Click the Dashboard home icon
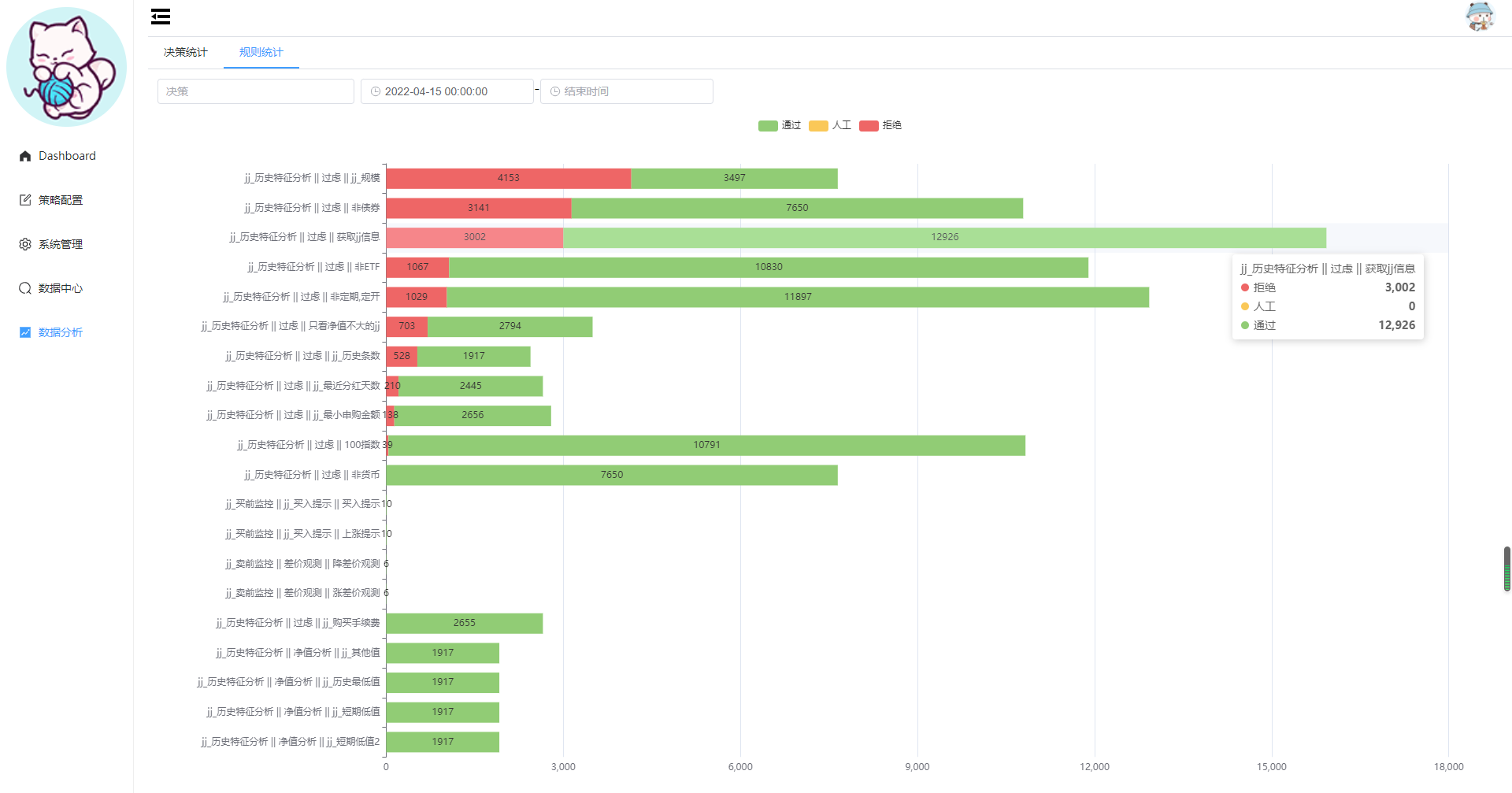Viewport: 1512px width, 793px height. coord(25,156)
